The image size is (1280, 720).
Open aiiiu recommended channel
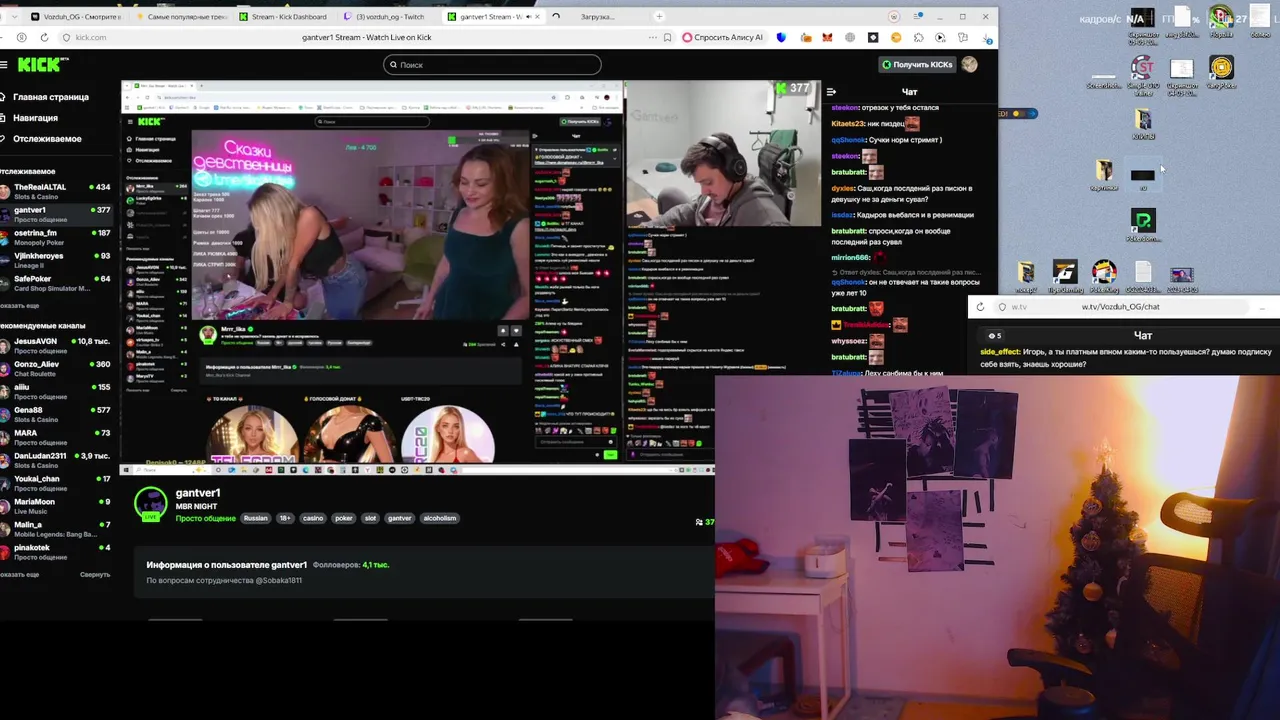click(x=56, y=392)
